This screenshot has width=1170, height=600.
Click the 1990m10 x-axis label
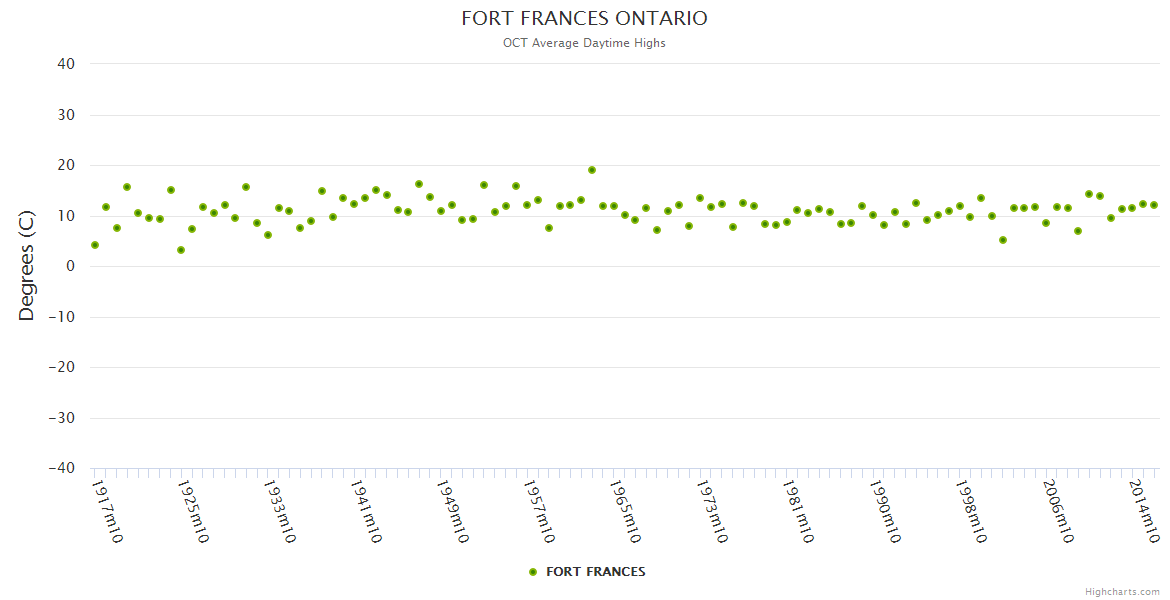[x=885, y=511]
